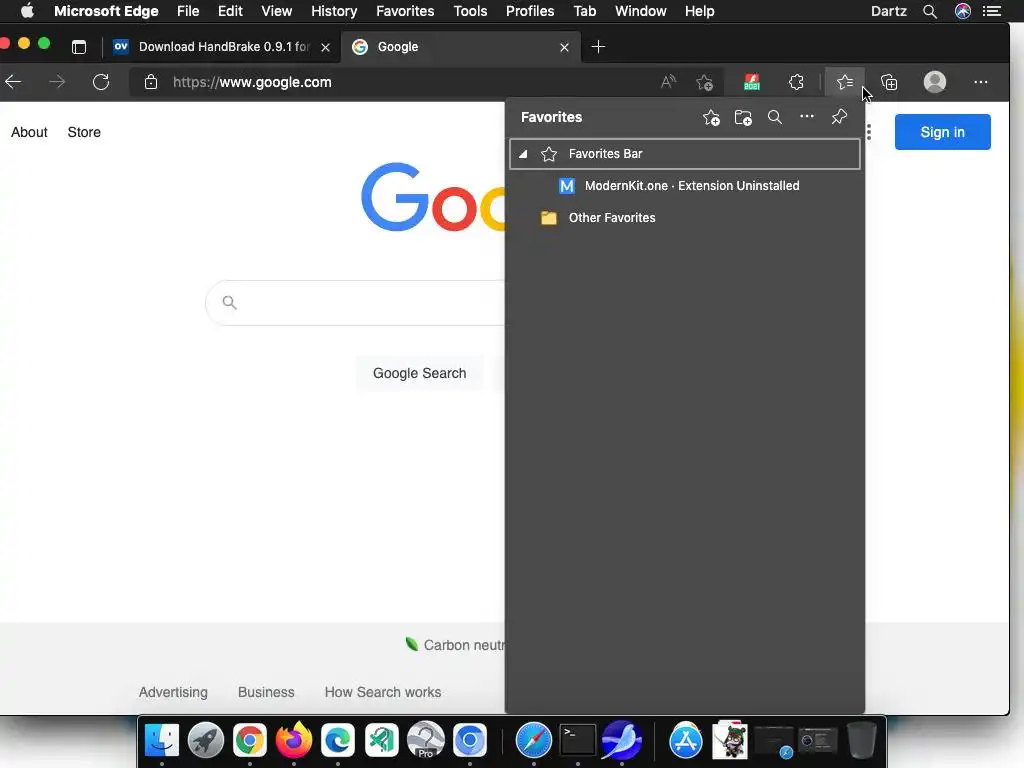Switch to Download HandBrake tab
1024x768 pixels.
[x=222, y=47]
